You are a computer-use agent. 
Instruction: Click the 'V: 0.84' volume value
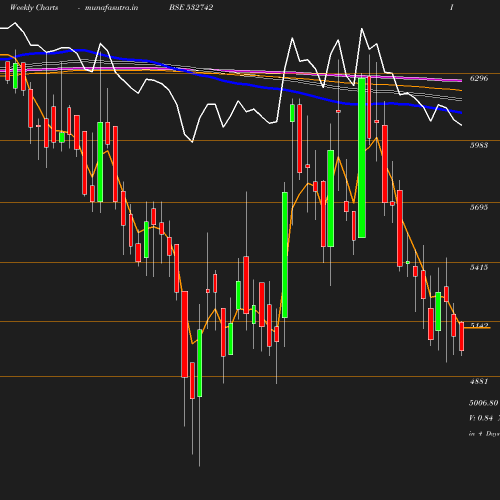(481, 418)
